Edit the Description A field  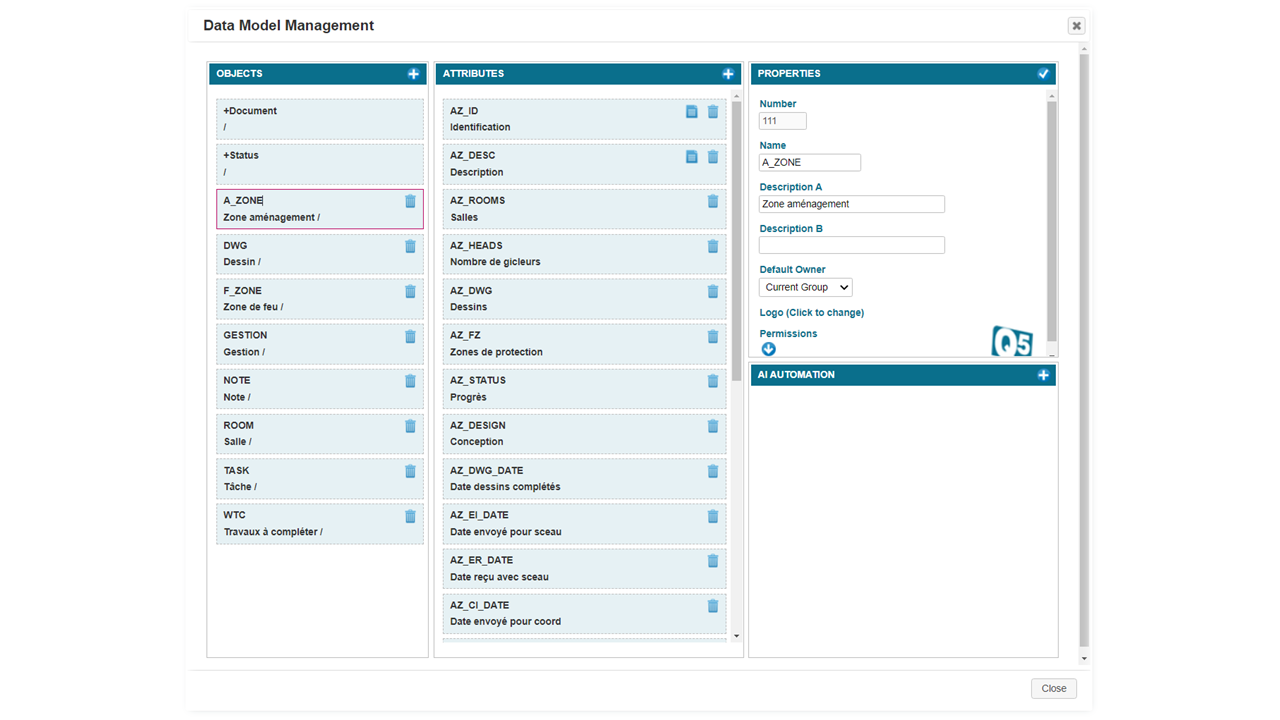pos(852,204)
